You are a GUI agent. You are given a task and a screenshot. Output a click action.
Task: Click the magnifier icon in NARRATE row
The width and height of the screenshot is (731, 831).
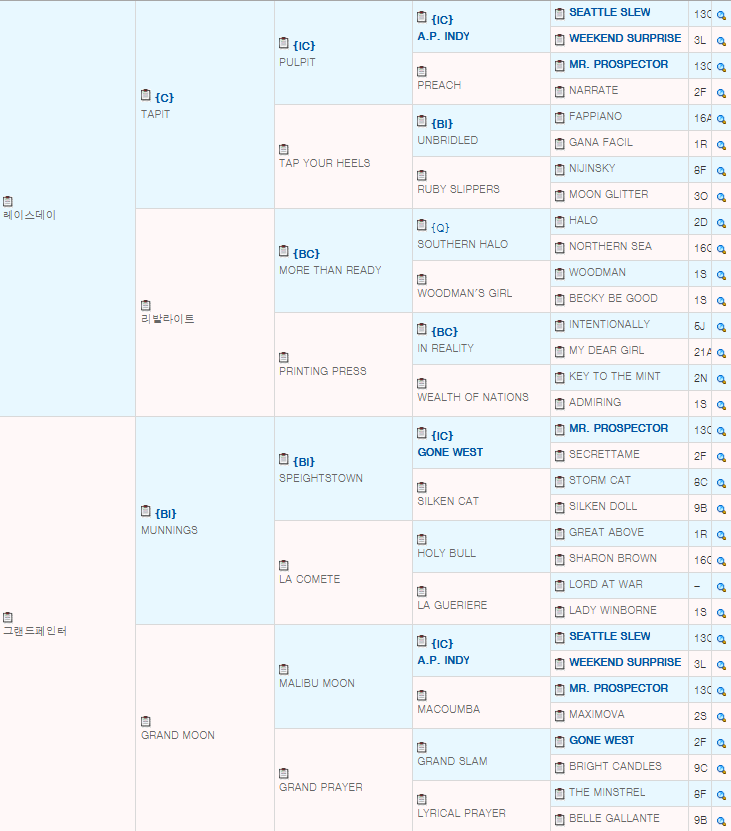click(721, 93)
